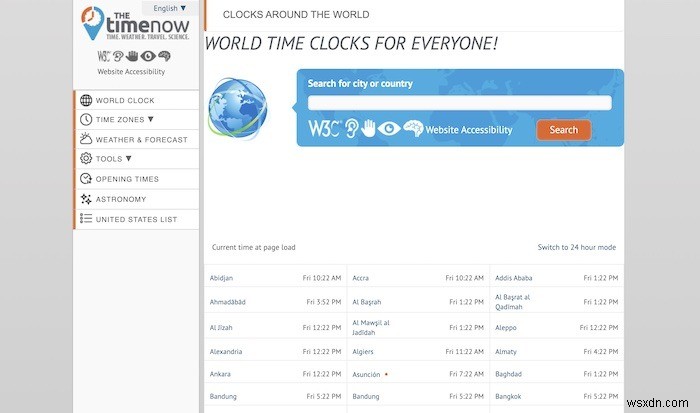The width and height of the screenshot is (700, 413).
Task: Click the large globe image
Action: pyautogui.click(x=238, y=108)
